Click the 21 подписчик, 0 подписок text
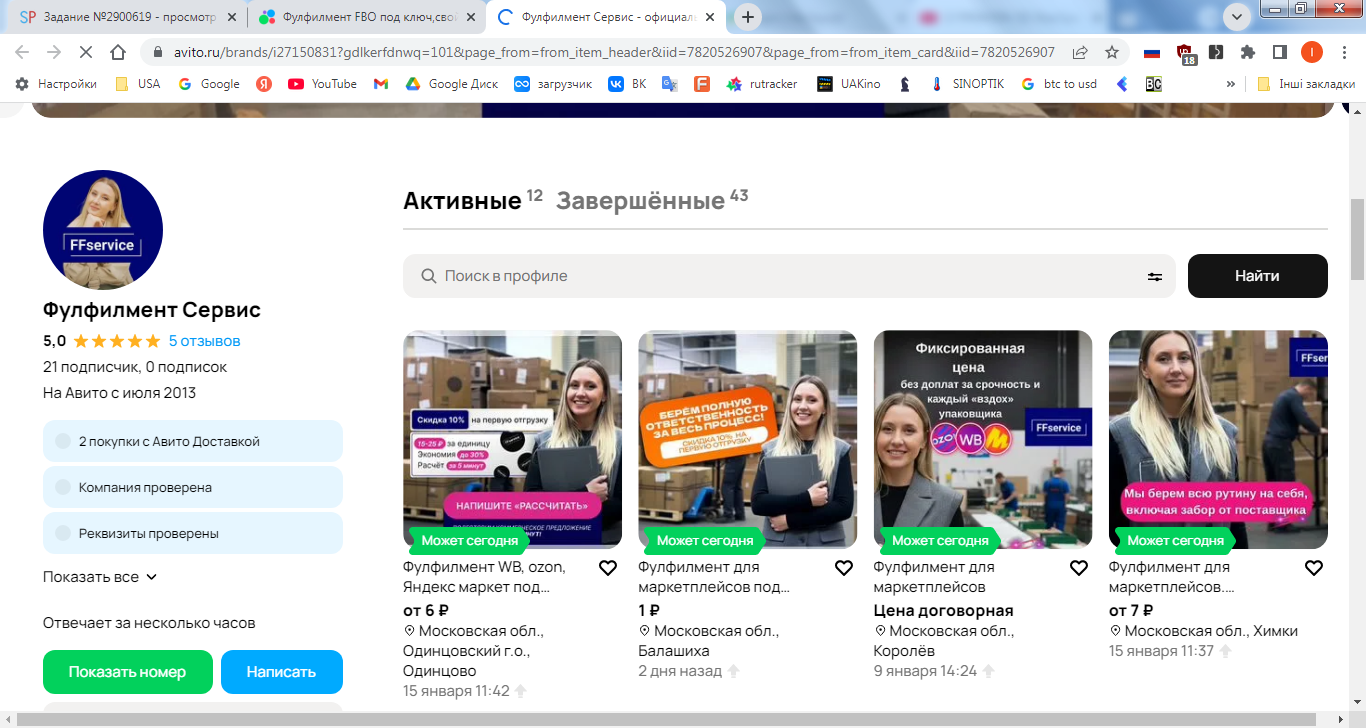The width and height of the screenshot is (1366, 728). pyautogui.click(x=135, y=367)
